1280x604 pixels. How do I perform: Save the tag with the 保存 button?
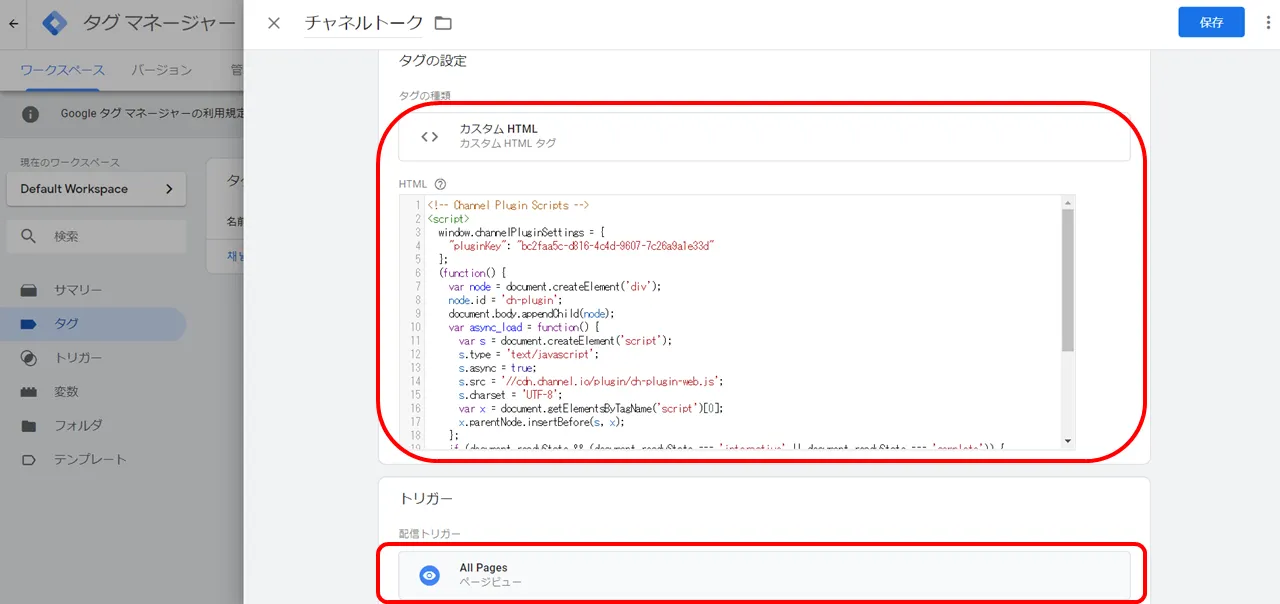click(x=1211, y=23)
